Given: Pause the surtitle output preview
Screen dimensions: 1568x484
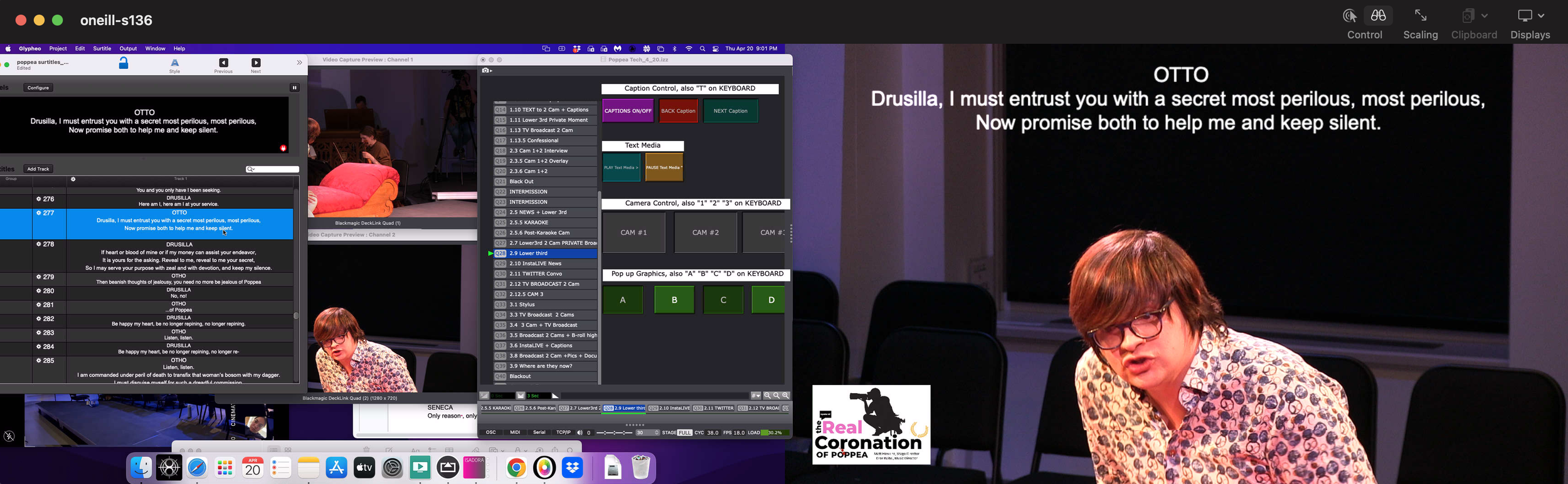Looking at the screenshot, I should click(294, 88).
